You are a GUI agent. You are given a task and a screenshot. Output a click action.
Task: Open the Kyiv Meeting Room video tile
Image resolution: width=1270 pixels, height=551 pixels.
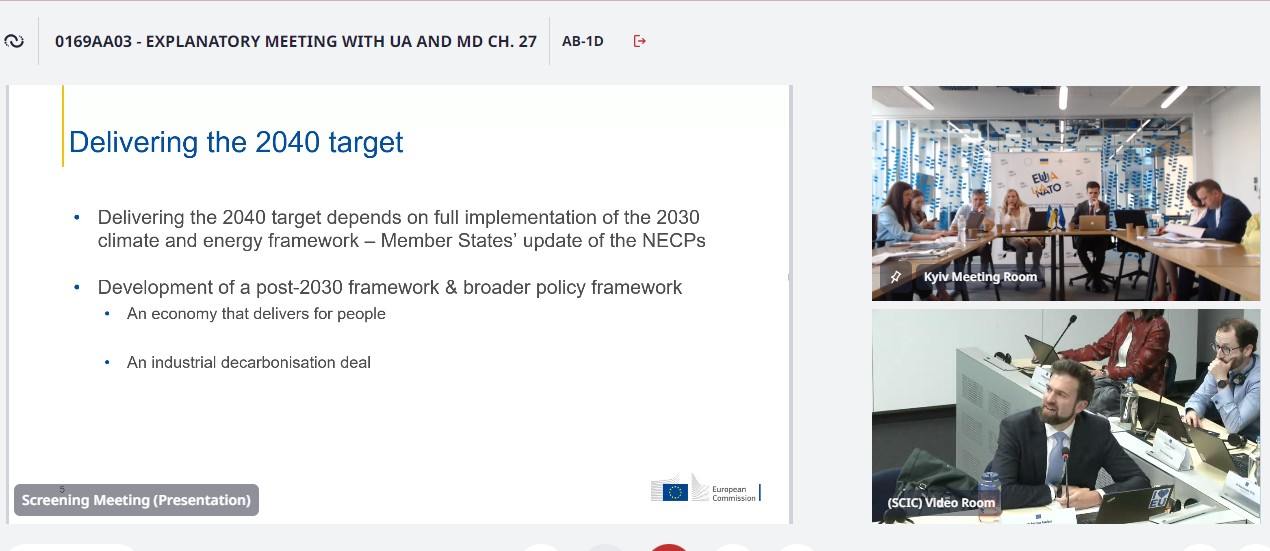1066,193
